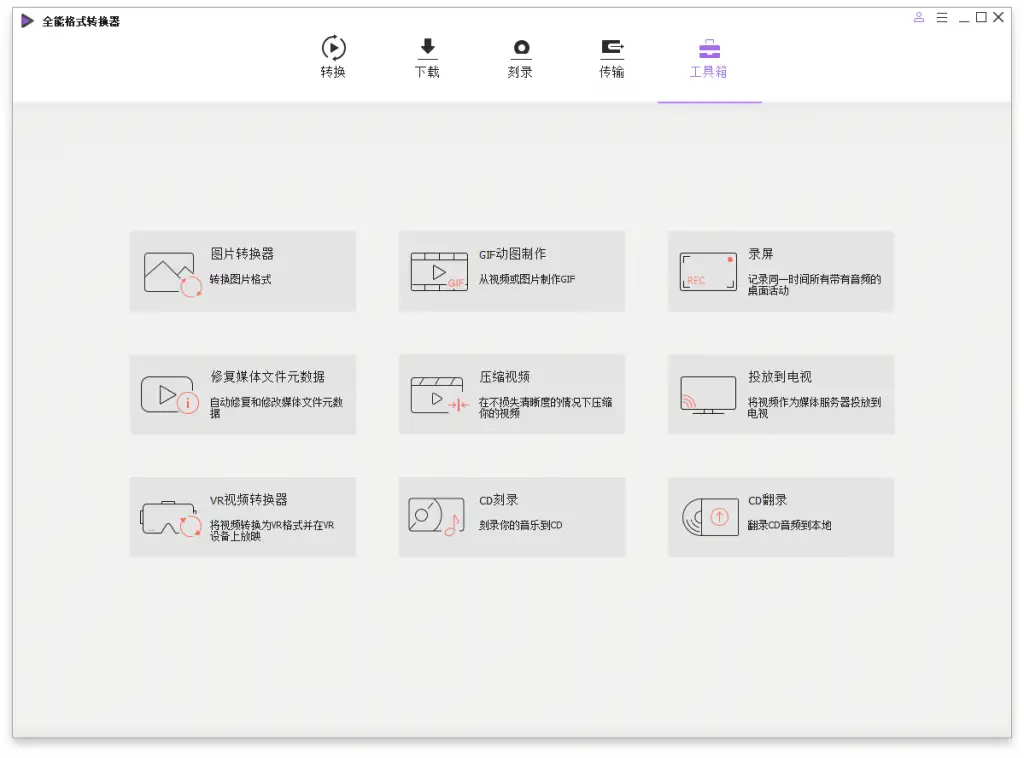Select the 压缩视频 video compressor

point(512,393)
